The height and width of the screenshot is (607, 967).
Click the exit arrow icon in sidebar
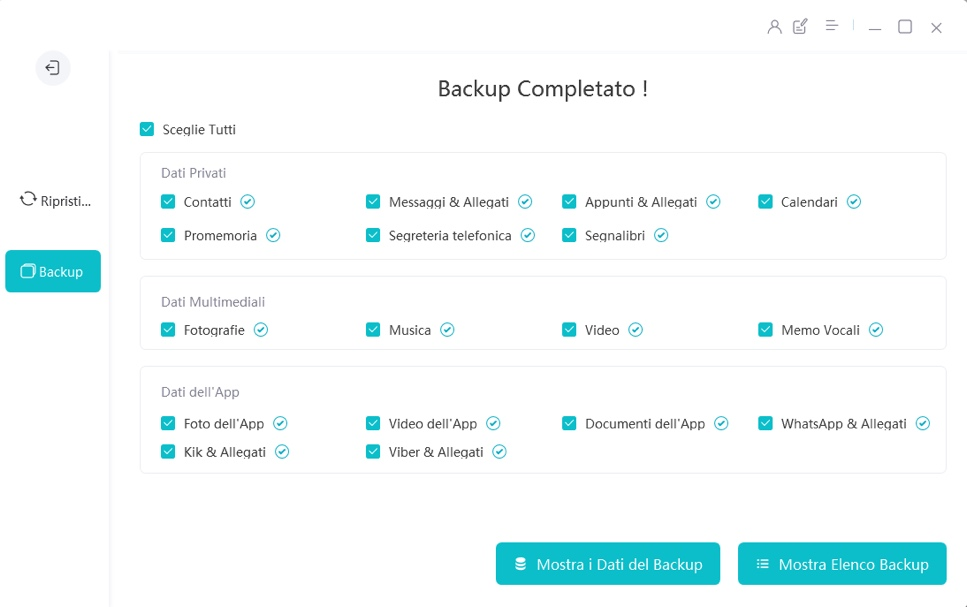[x=53, y=68]
